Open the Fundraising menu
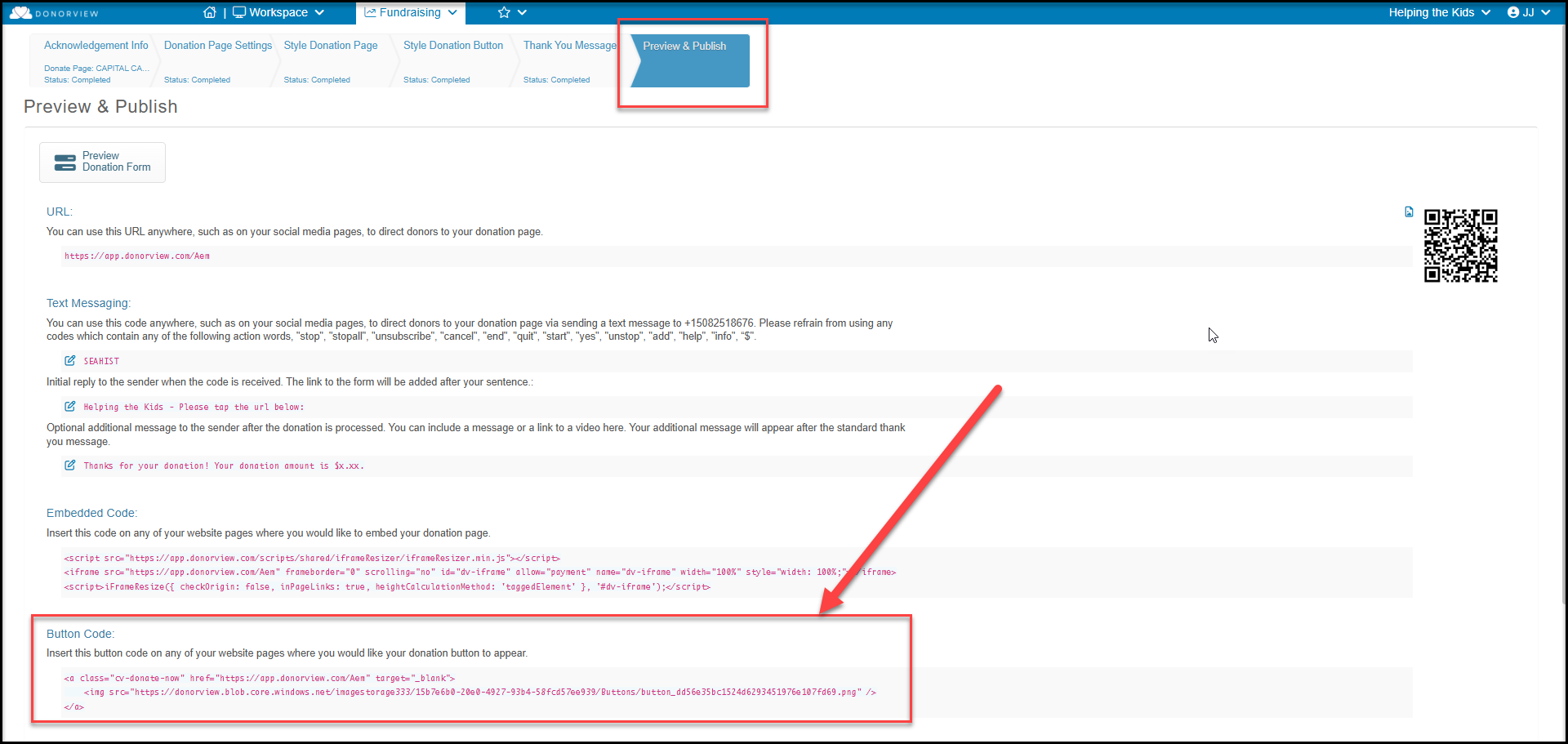Screen dimensions: 1568x744 point(410,12)
